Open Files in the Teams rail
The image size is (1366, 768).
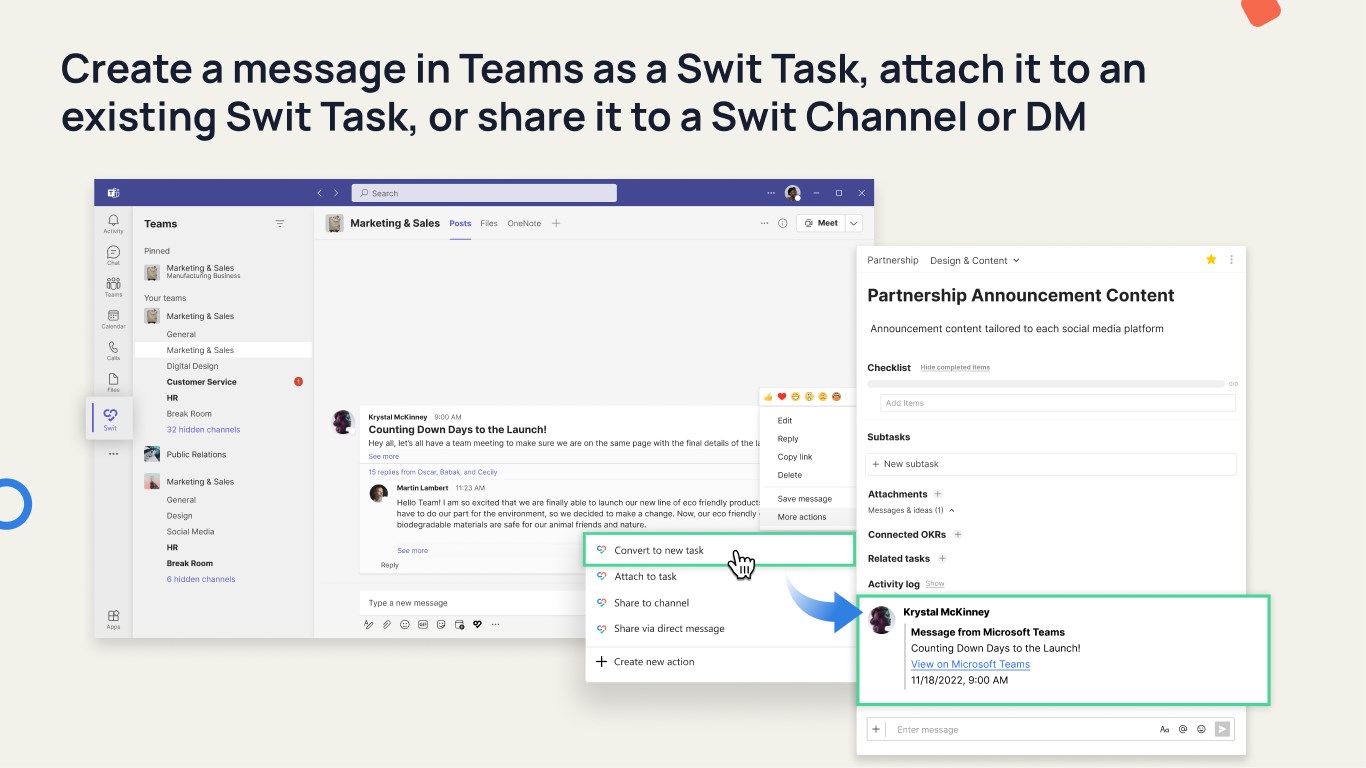[113, 382]
